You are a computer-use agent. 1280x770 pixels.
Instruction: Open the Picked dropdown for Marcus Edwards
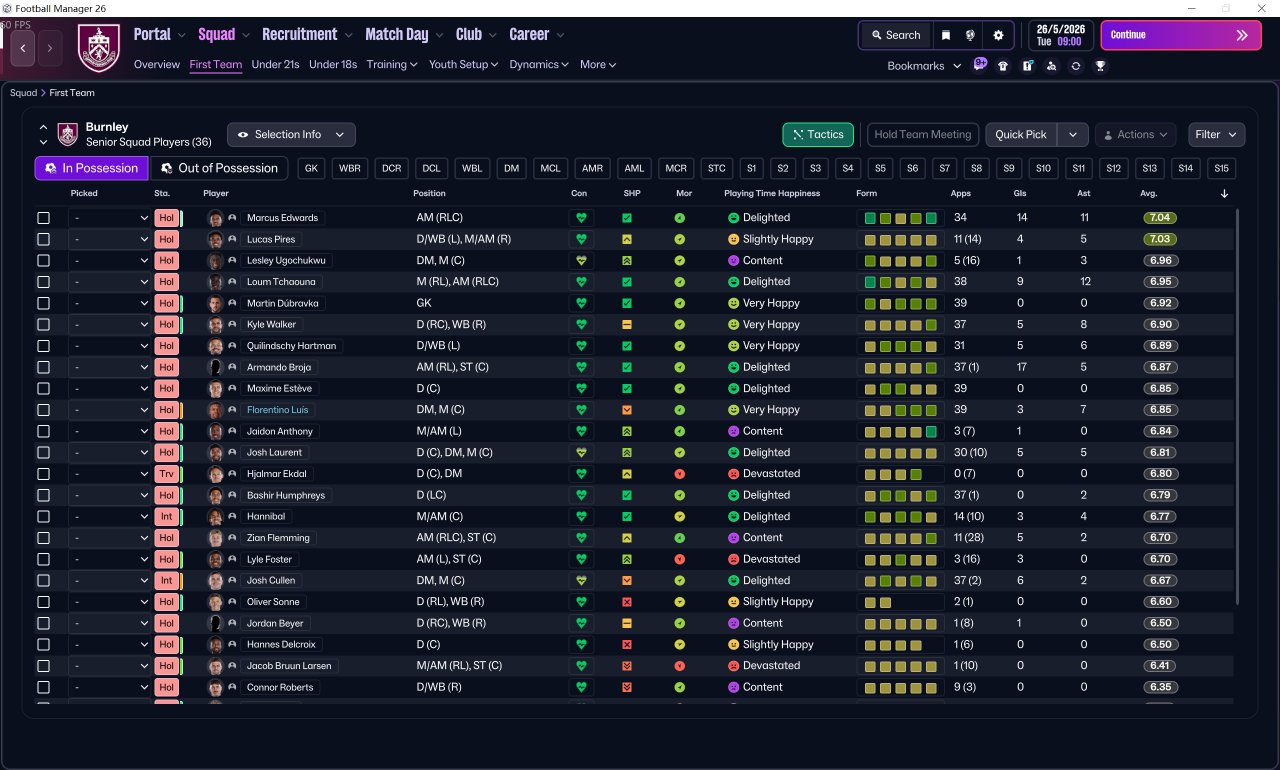coord(109,218)
